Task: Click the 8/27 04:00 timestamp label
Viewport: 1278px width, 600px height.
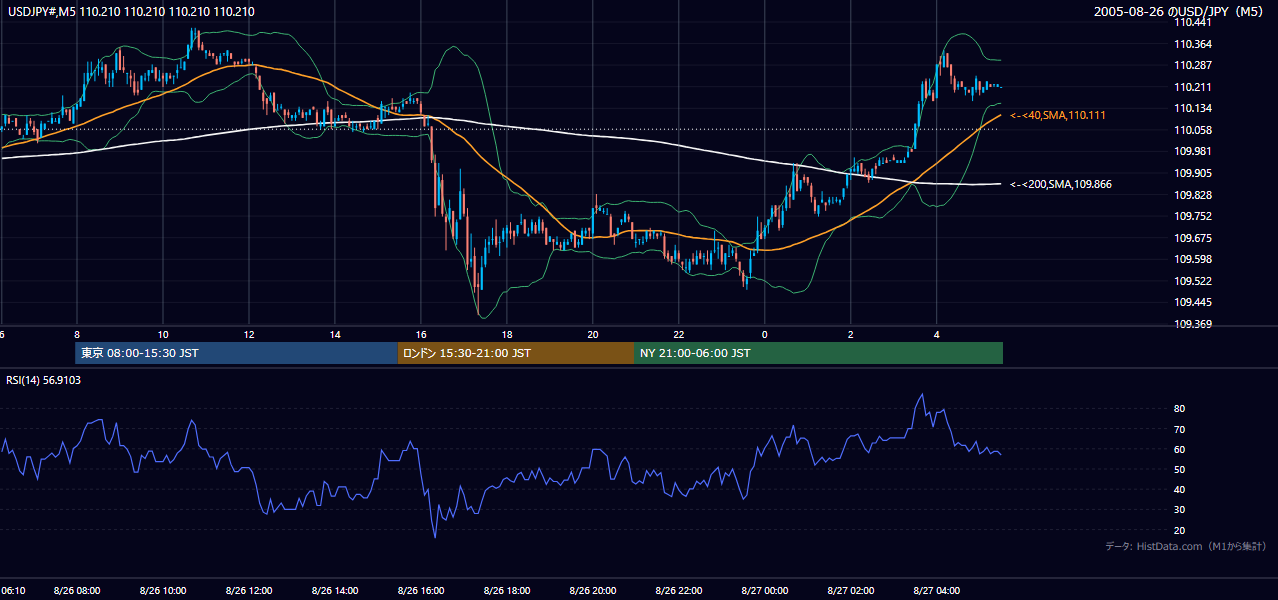Action: point(937,591)
